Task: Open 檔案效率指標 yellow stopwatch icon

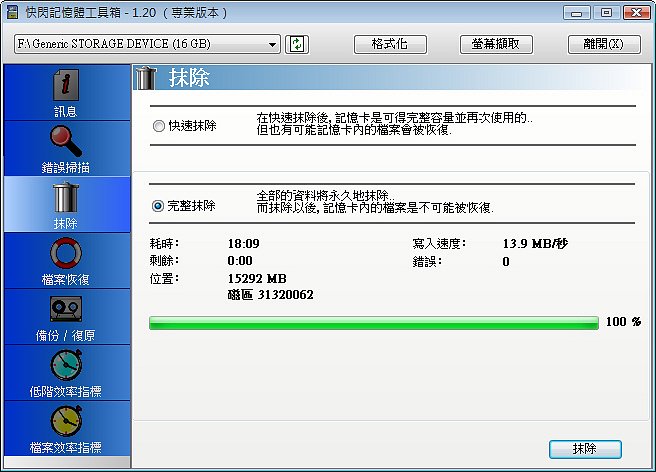Action: pyautogui.click(x=66, y=421)
